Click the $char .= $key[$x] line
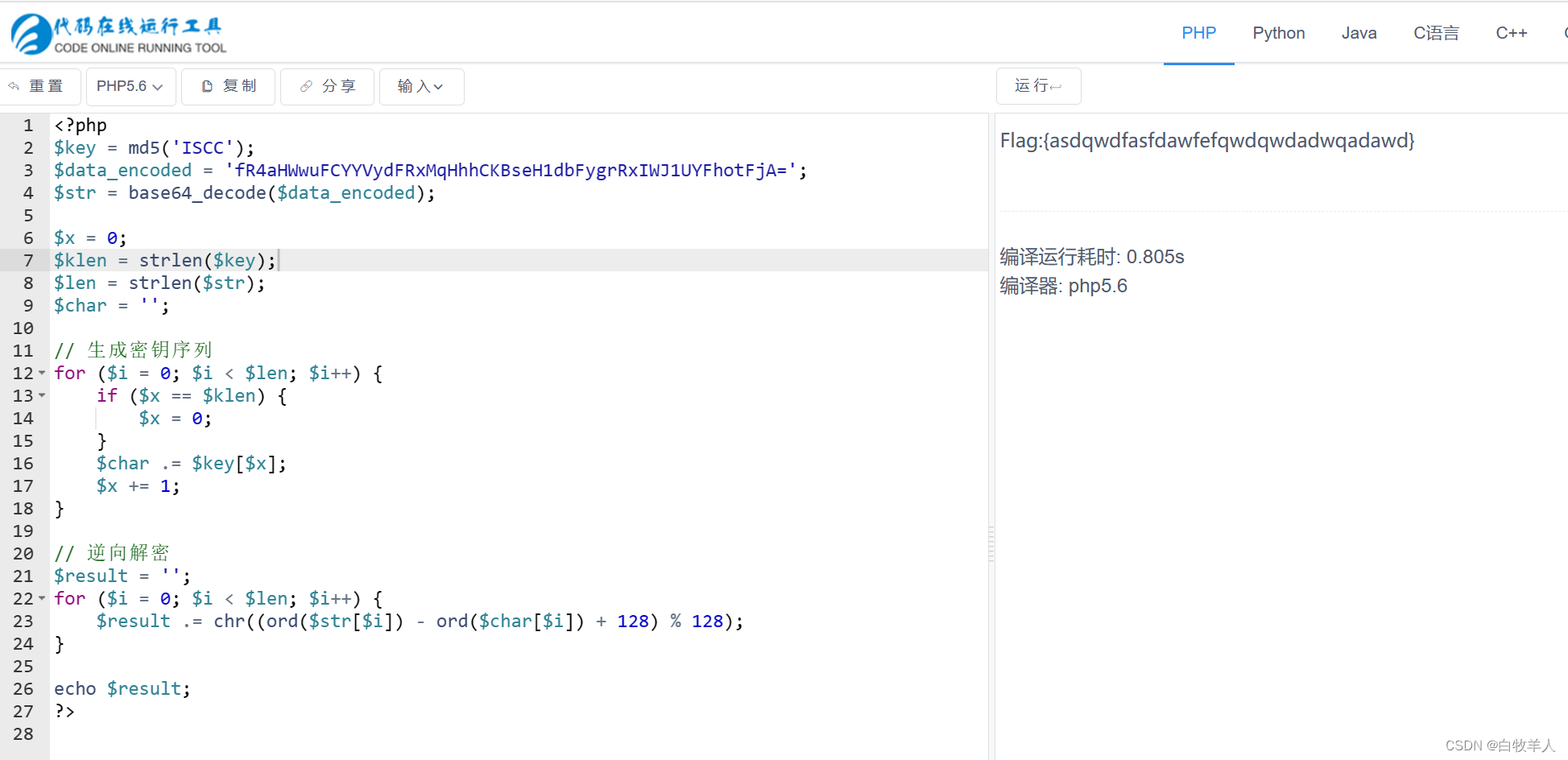Screen dimensions: 1568x760 191,463
